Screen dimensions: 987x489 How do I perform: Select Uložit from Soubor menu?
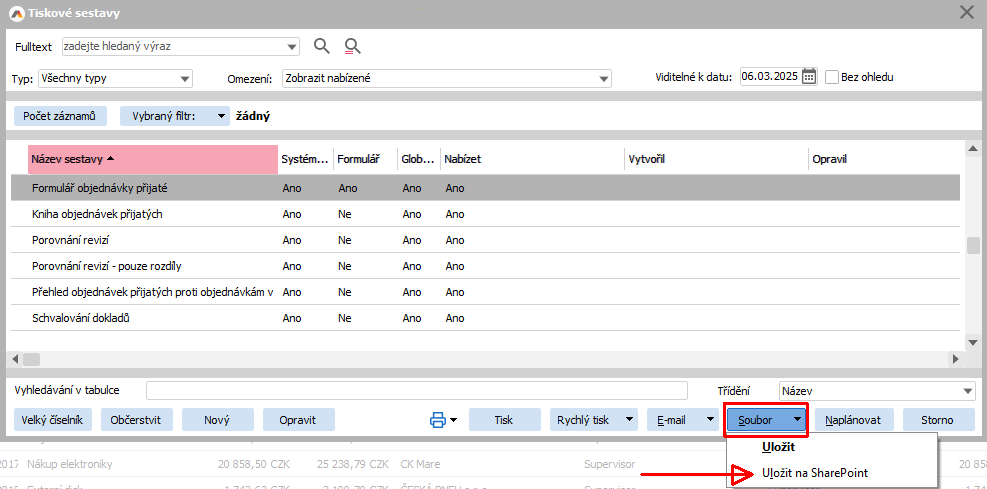coord(778,447)
